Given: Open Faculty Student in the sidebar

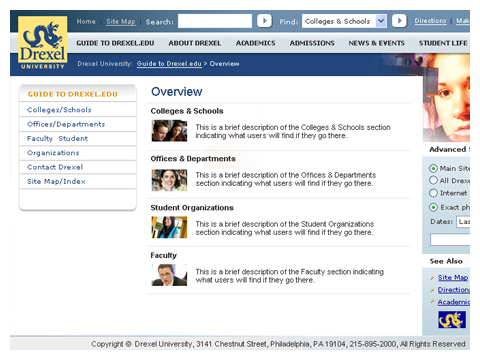Looking at the screenshot, I should (x=57, y=138).
